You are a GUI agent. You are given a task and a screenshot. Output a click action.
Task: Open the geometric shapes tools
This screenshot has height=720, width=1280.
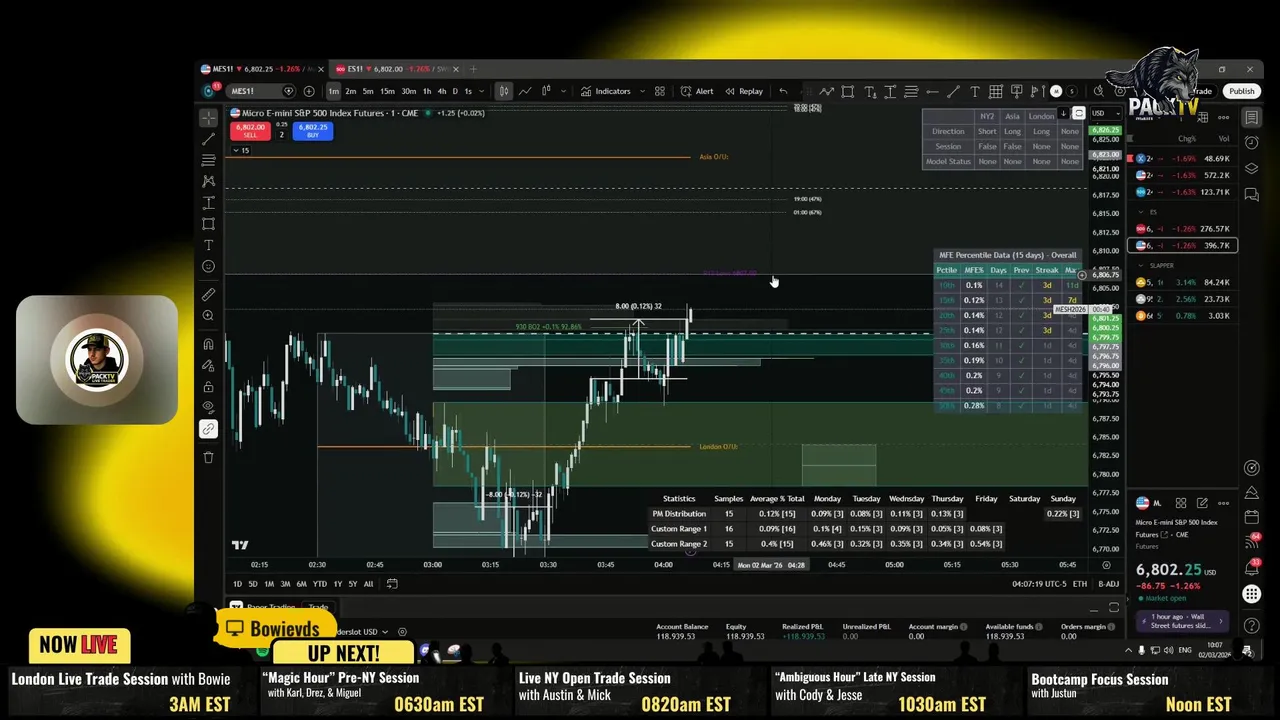coord(208,224)
